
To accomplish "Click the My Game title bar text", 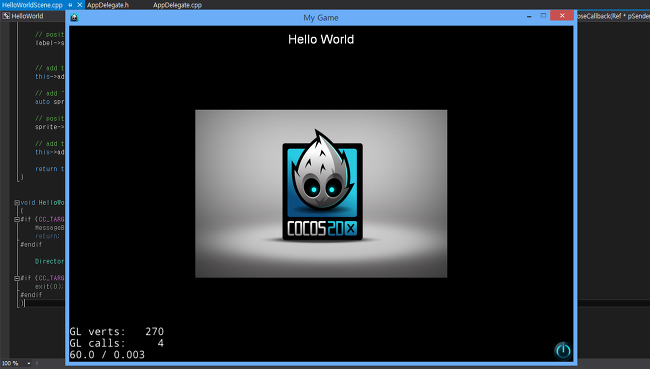I will point(321,18).
